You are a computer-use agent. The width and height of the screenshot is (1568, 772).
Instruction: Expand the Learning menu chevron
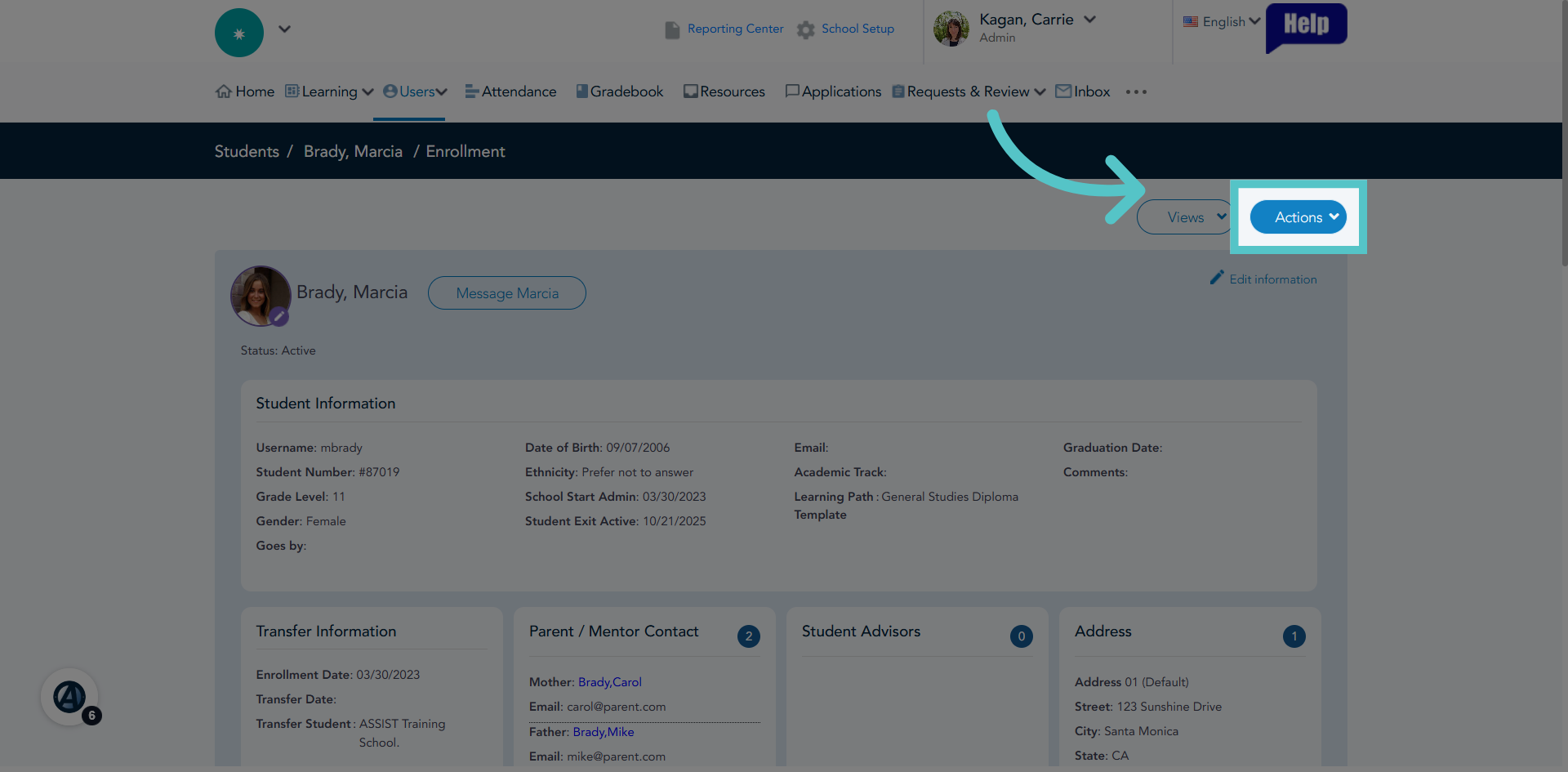(367, 92)
